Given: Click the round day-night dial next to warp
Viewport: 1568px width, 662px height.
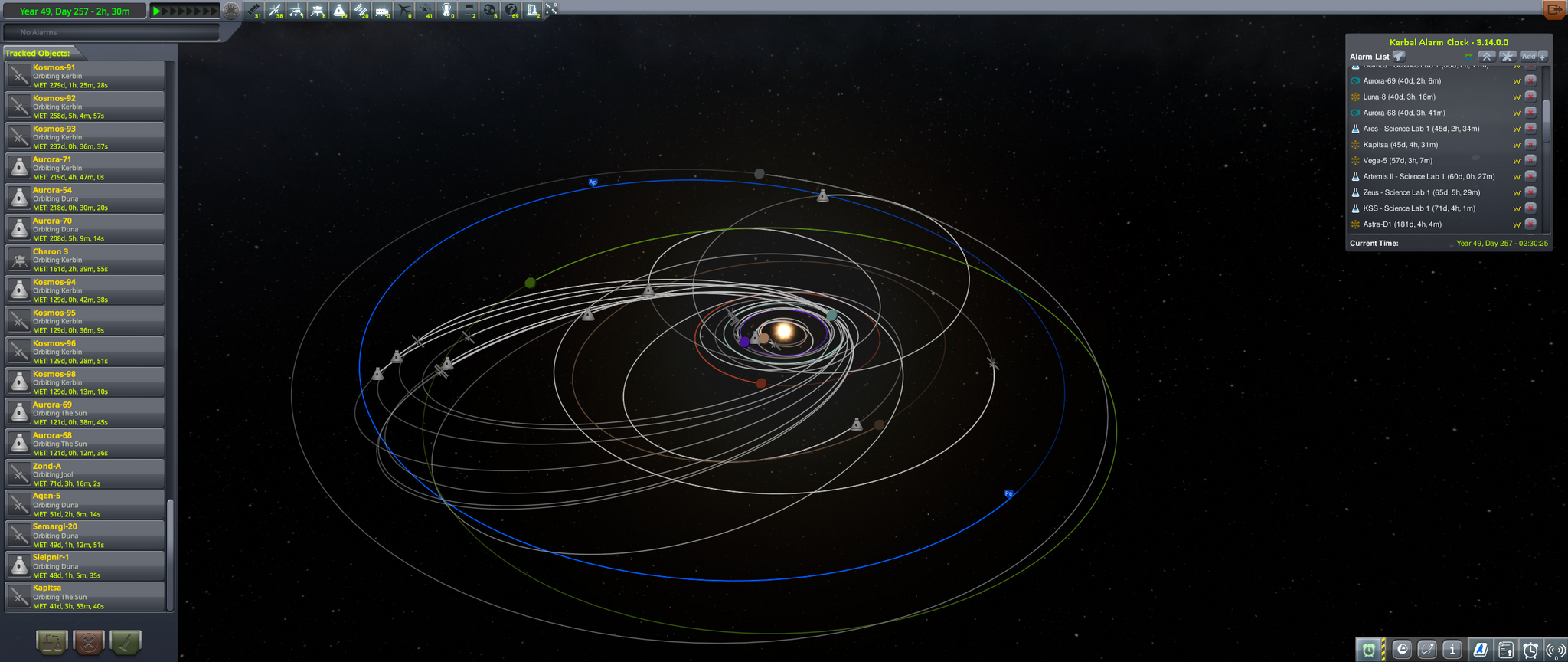Looking at the screenshot, I should point(231,11).
